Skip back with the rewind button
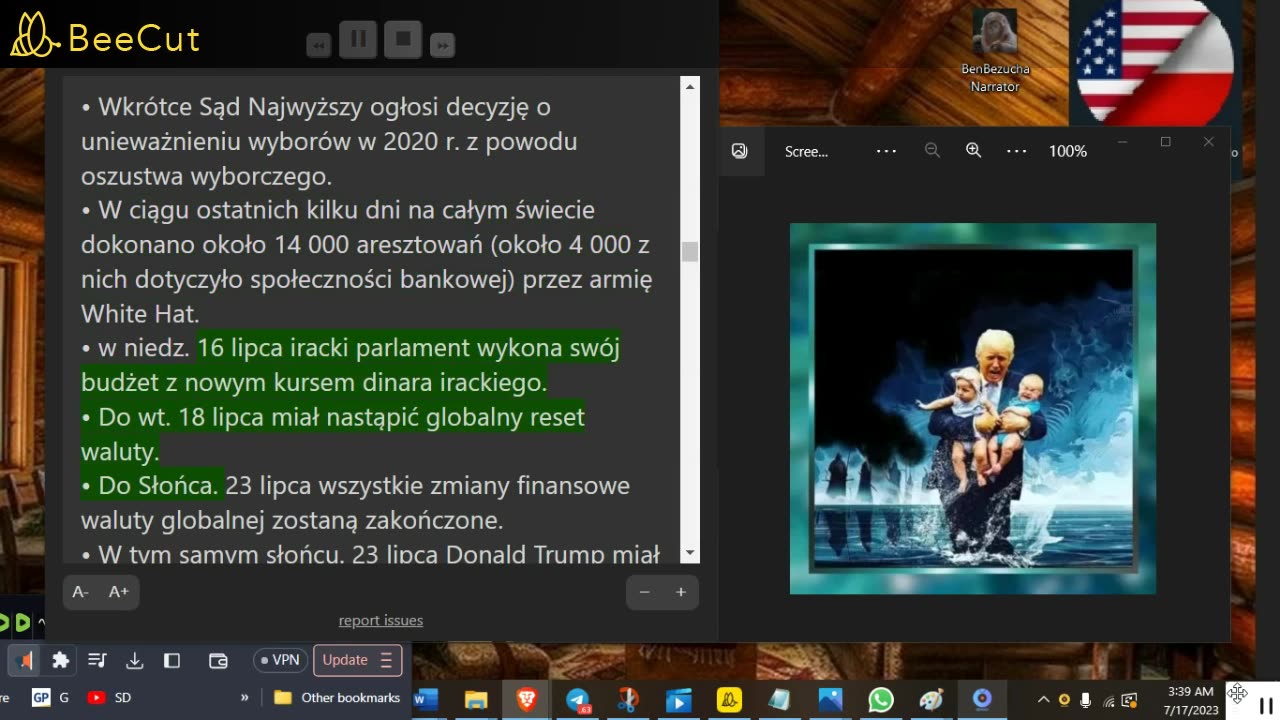The height and width of the screenshot is (720, 1280). pyautogui.click(x=319, y=45)
